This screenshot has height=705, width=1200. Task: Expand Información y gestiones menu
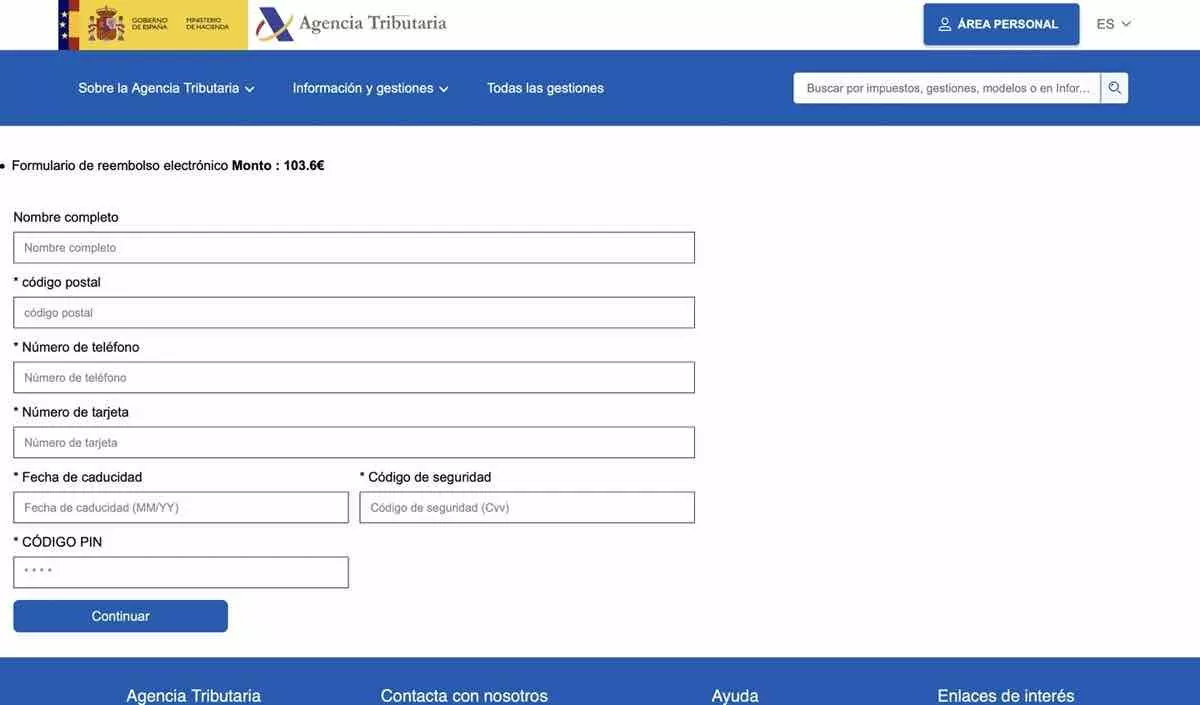[370, 88]
